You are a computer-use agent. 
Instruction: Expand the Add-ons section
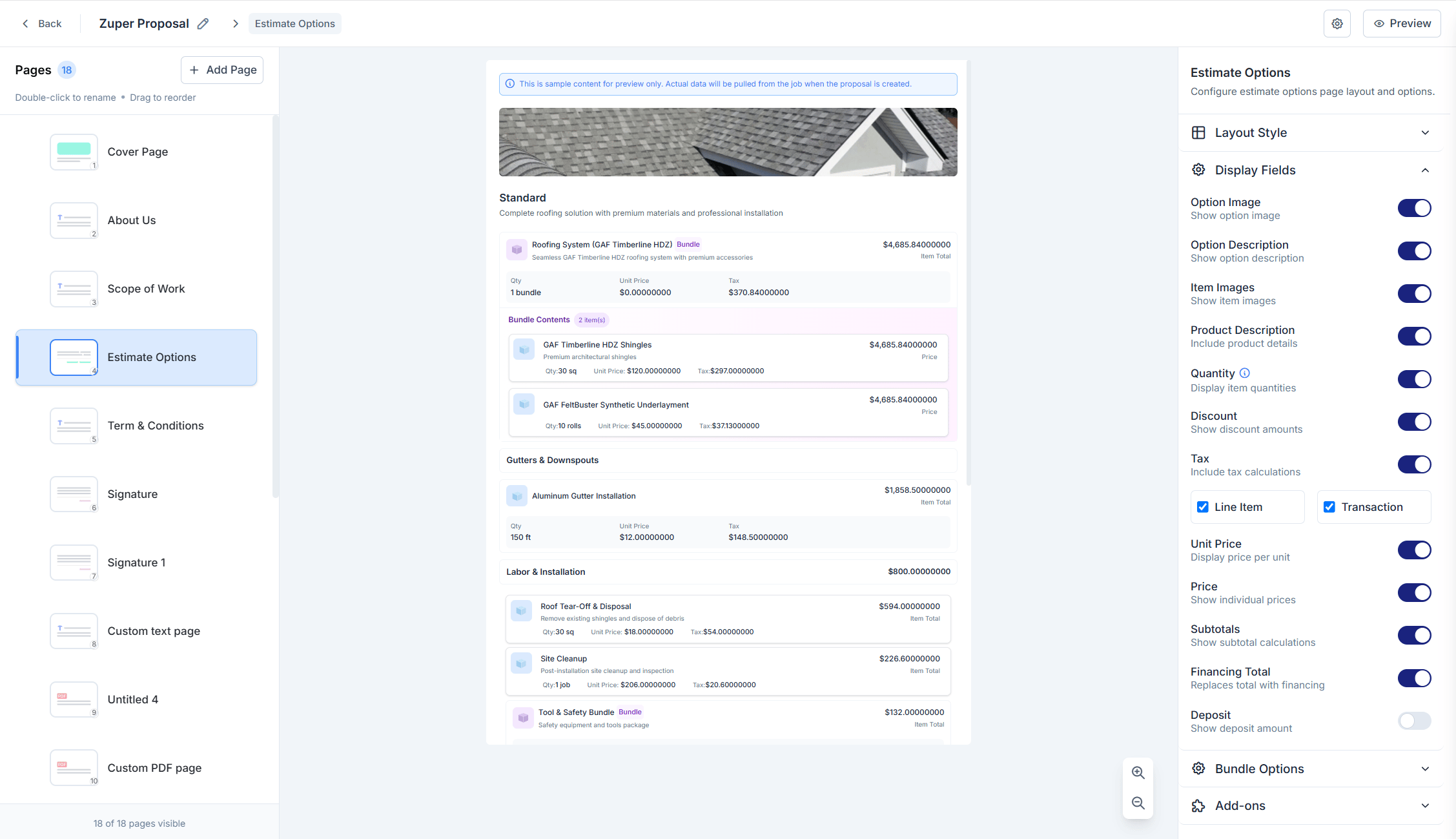pyautogui.click(x=1311, y=805)
